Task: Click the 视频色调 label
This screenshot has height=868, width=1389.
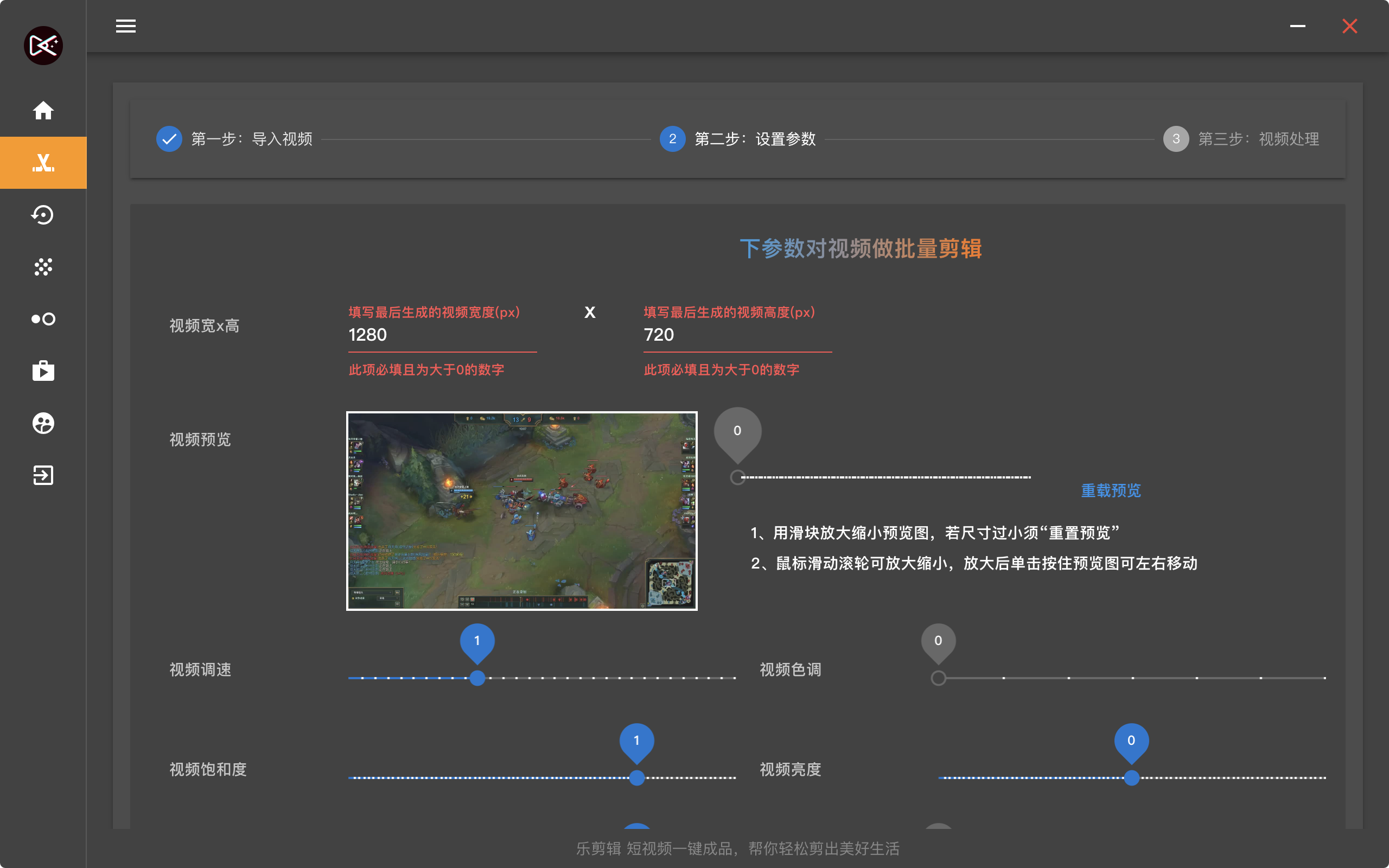Action: coord(791,670)
